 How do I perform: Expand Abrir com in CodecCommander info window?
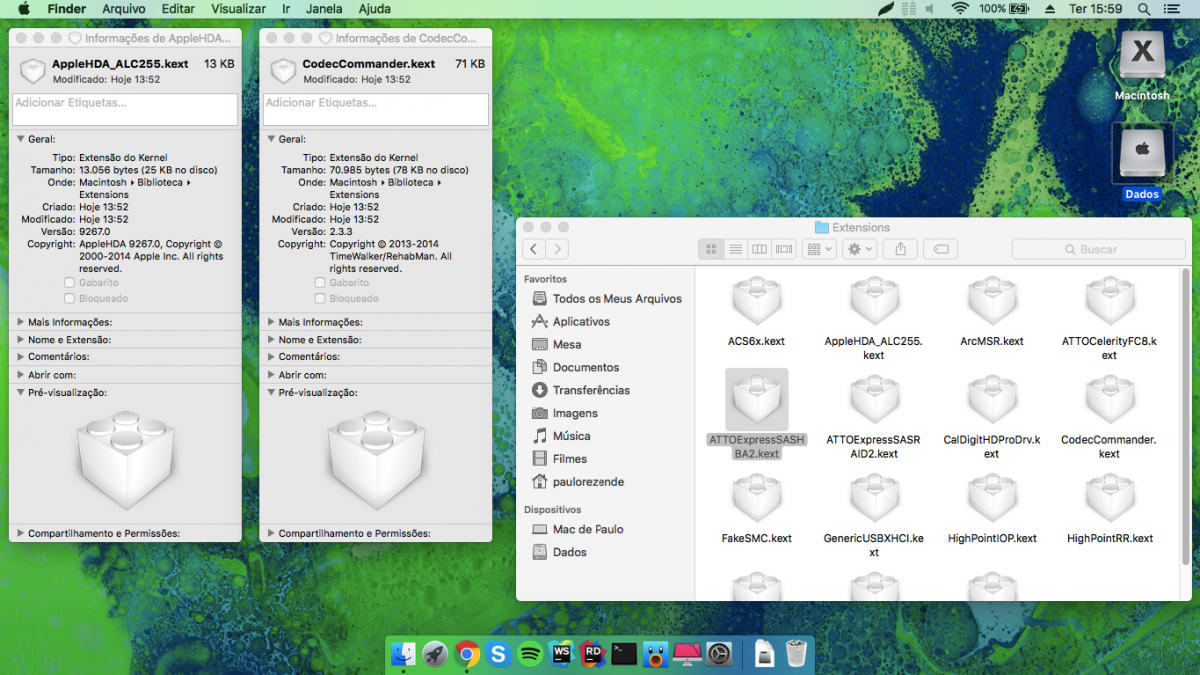pos(271,375)
